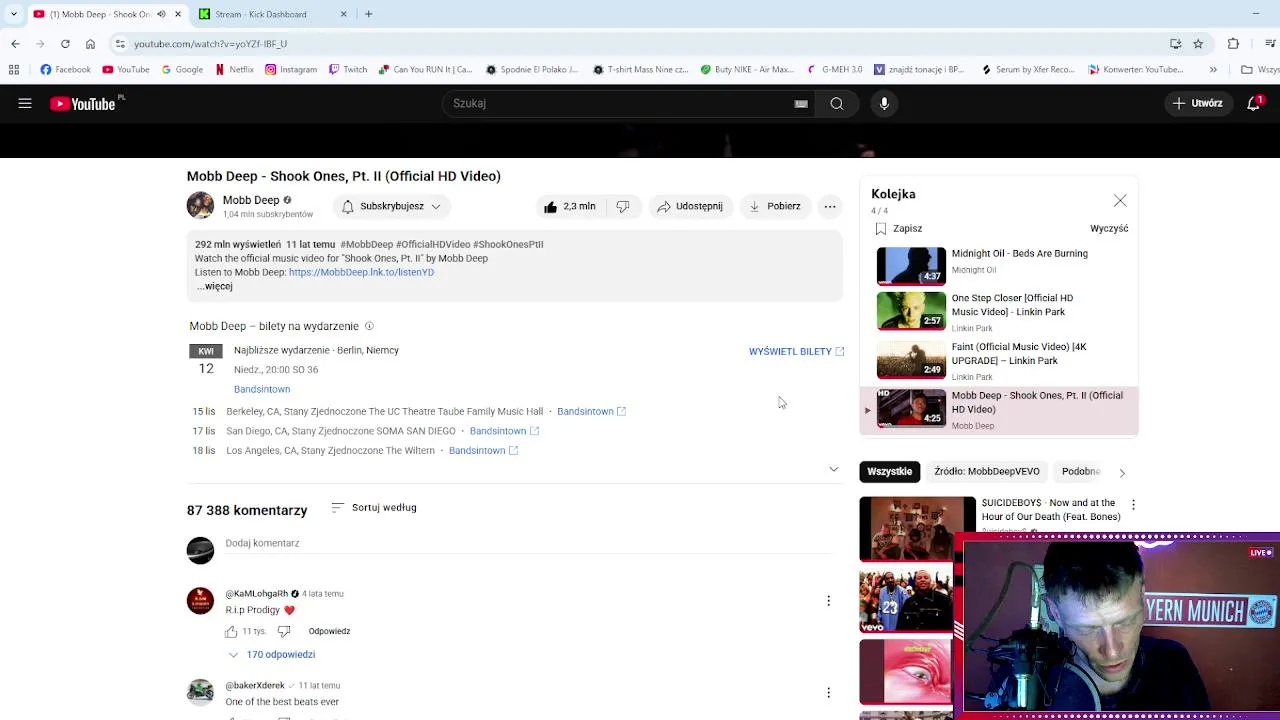1280x720 pixels.
Task: Expand the events list chevron
Action: pos(834,469)
